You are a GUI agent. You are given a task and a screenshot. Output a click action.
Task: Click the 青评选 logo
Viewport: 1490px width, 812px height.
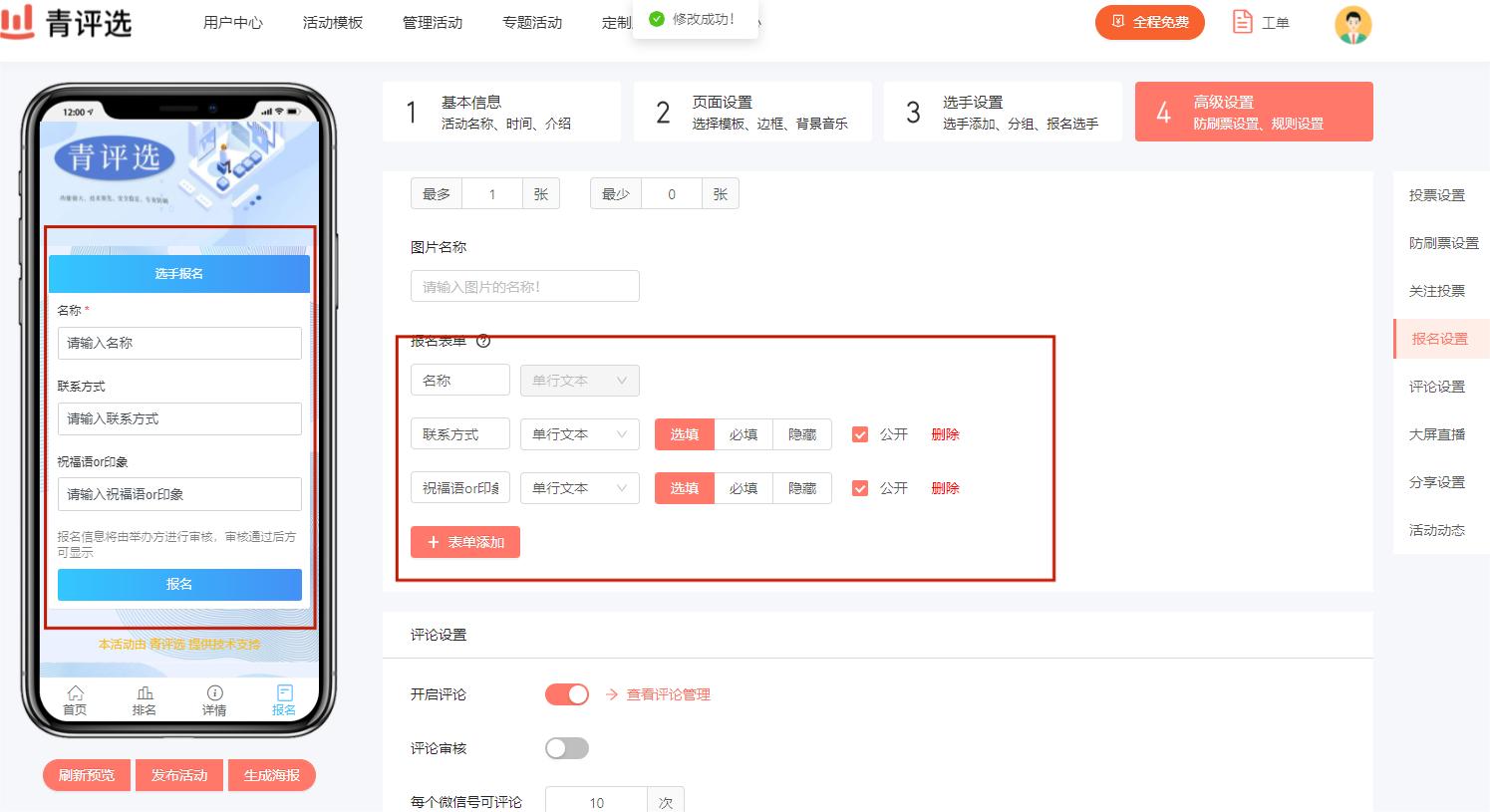[x=68, y=22]
